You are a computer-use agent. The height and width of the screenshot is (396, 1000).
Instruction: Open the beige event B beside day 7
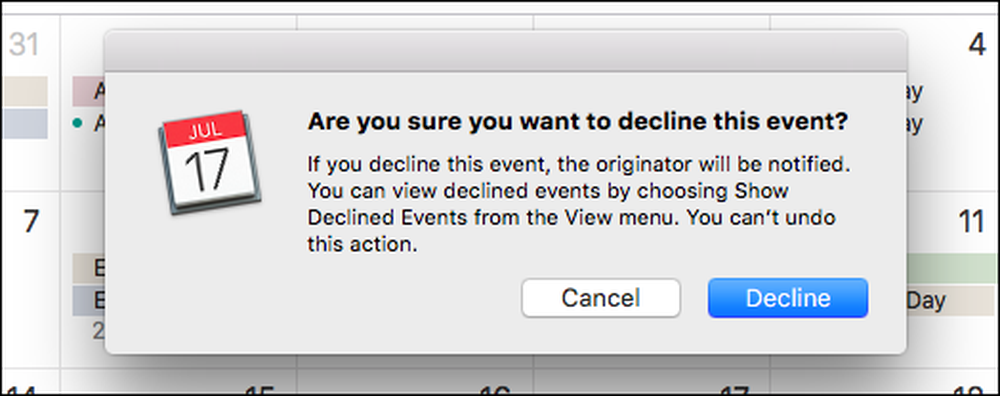pyautogui.click(x=89, y=268)
